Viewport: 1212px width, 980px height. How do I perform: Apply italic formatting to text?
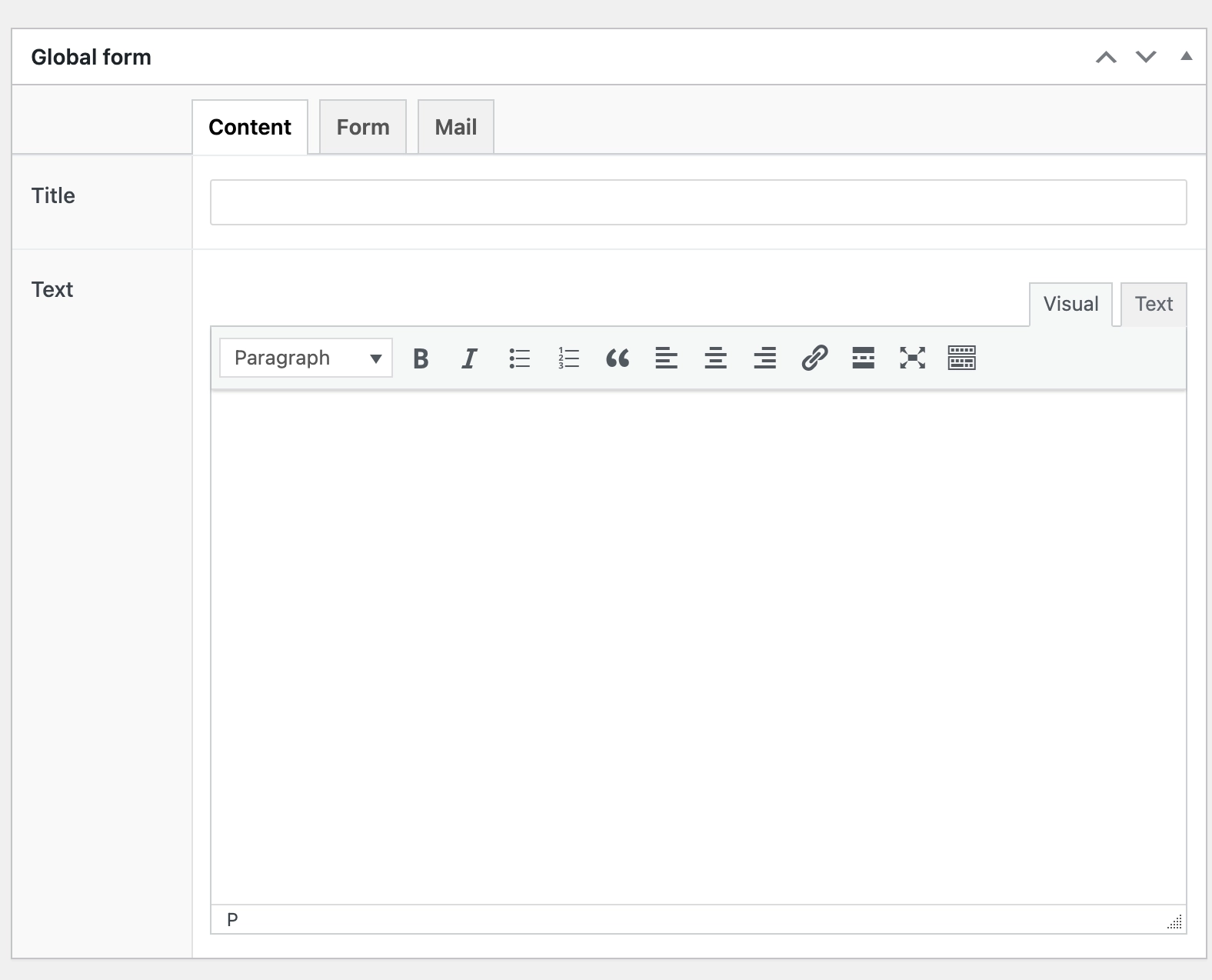point(469,358)
